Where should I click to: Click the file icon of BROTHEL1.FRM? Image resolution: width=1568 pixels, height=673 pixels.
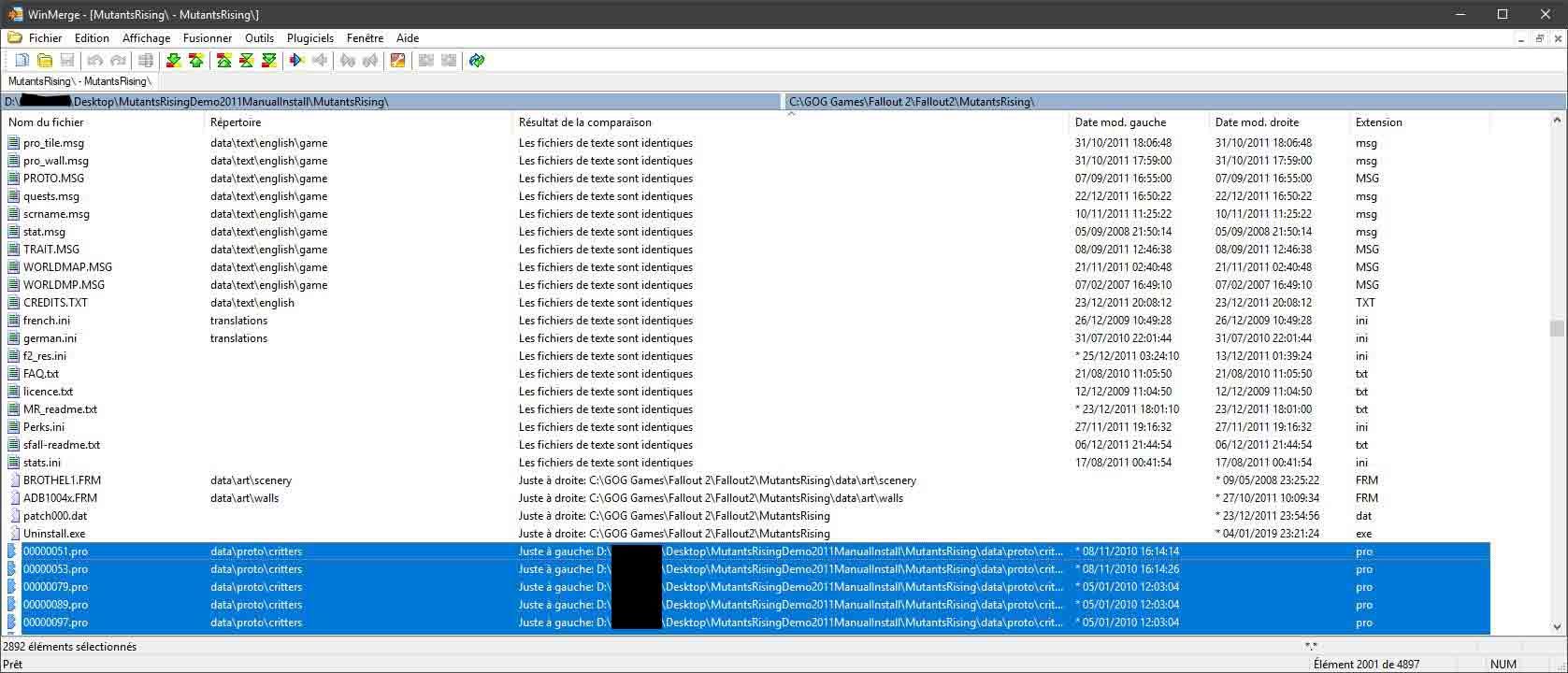pyautogui.click(x=14, y=480)
